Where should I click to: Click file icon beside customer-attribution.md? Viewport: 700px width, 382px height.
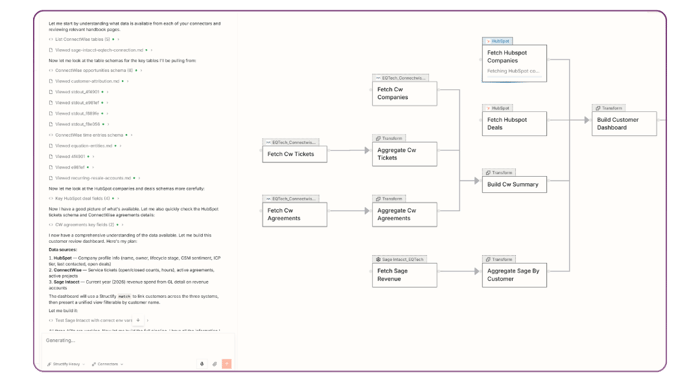point(51,81)
